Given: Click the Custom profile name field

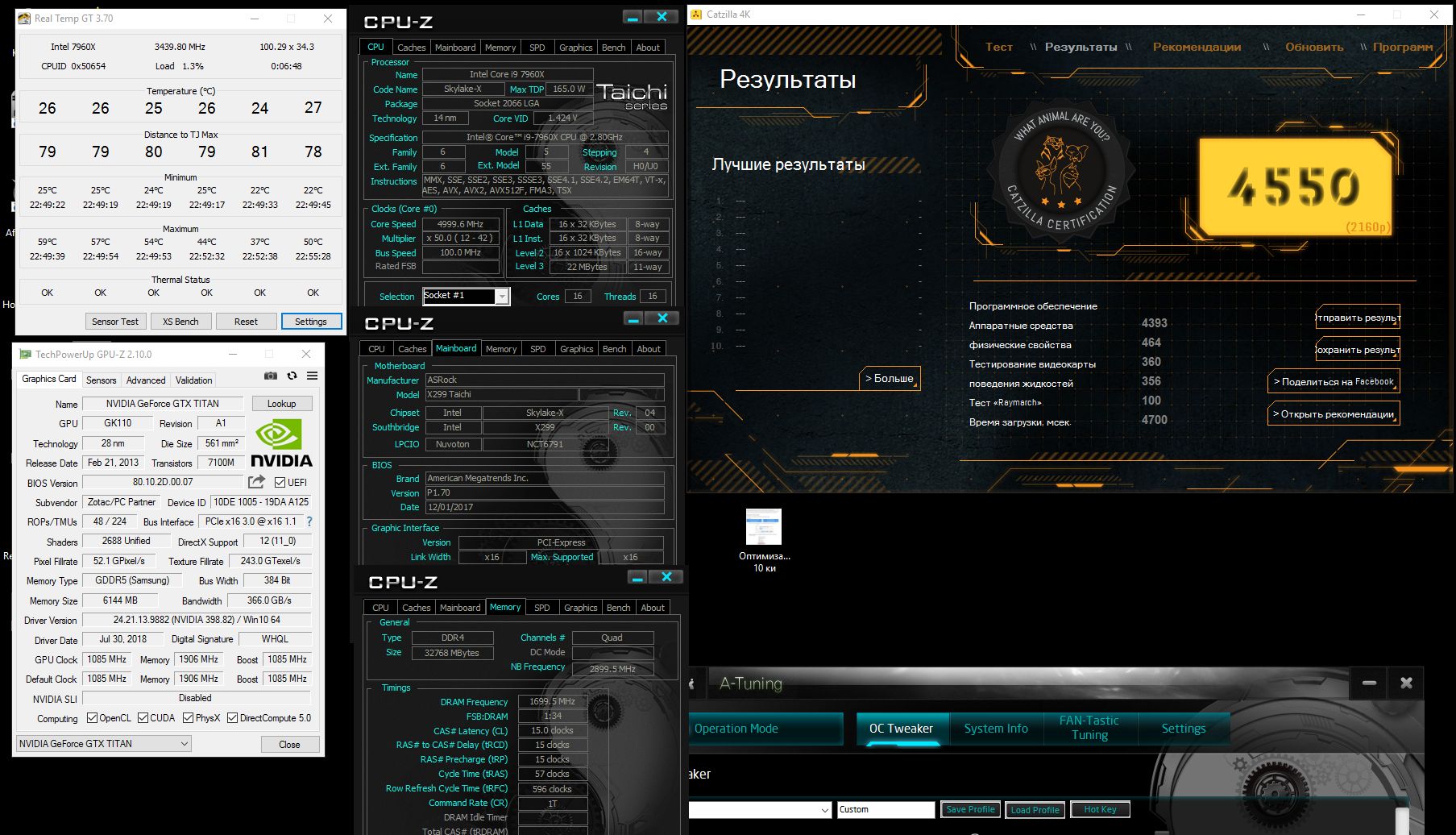Looking at the screenshot, I should pyautogui.click(x=886, y=809).
